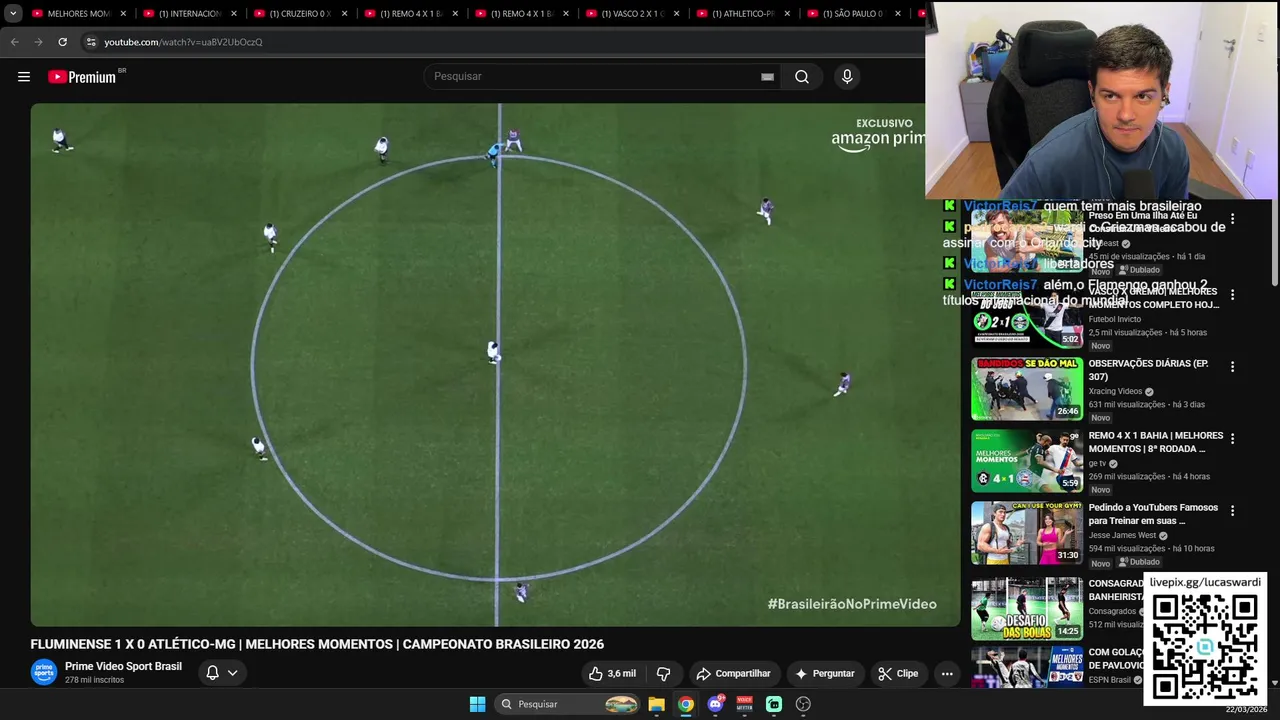Open options menu for REMO 4 X 1 BAHIA video
Viewport: 1280px width, 720px height.
coord(1232,439)
